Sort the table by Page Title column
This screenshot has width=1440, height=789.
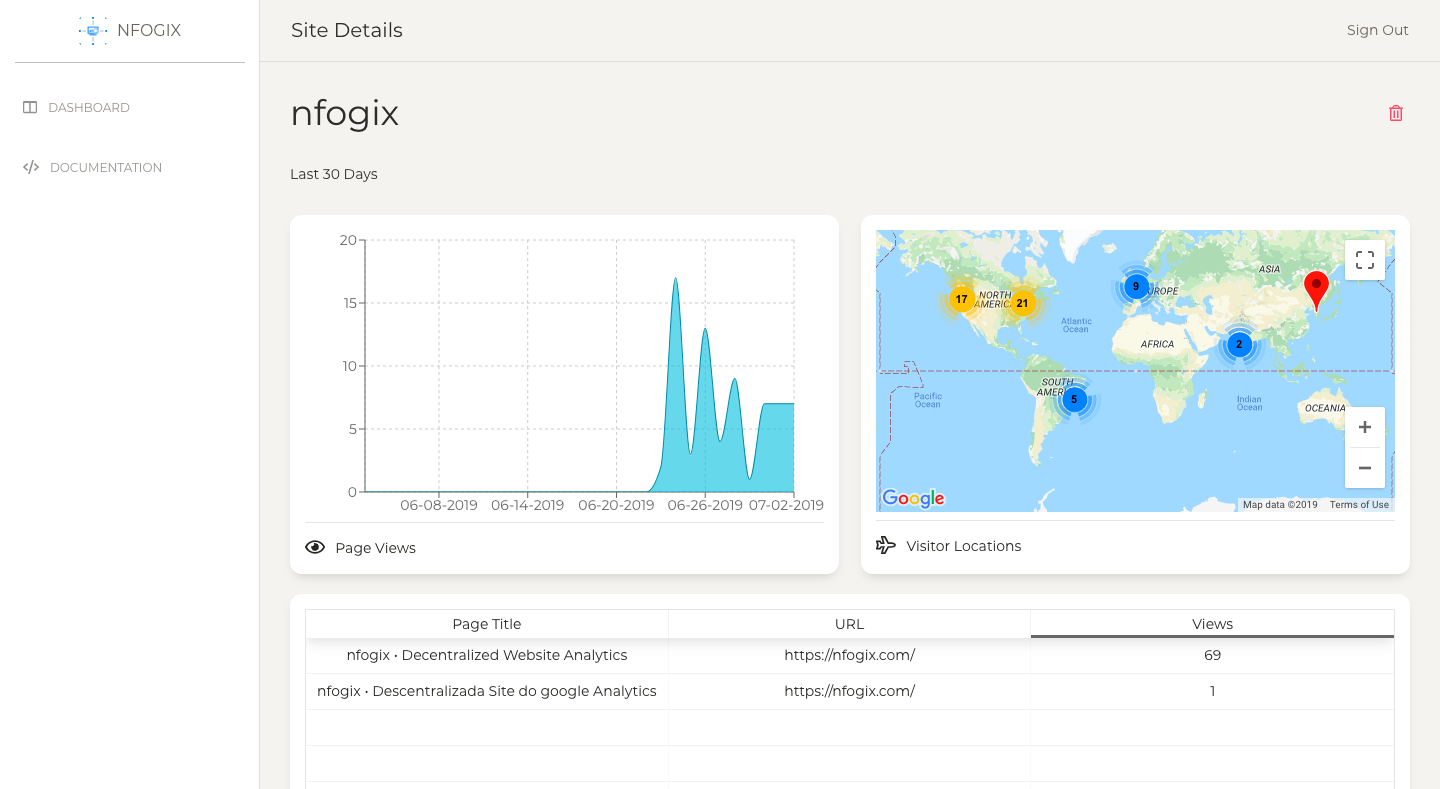tap(487, 624)
